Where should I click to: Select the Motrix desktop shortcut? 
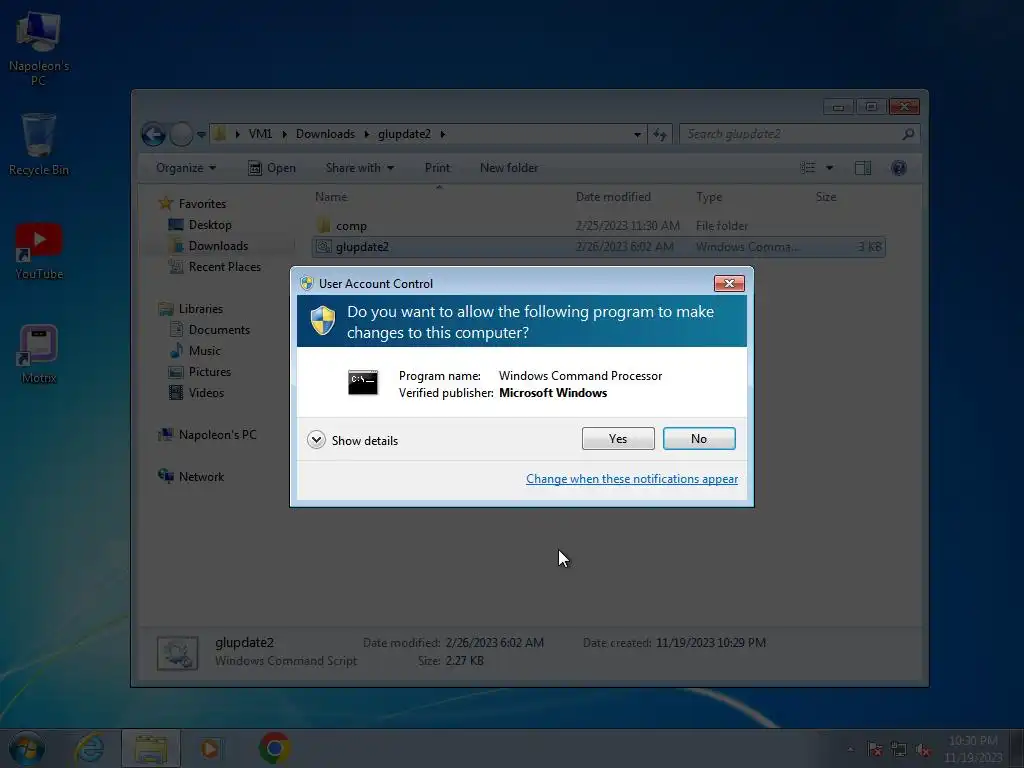39,354
